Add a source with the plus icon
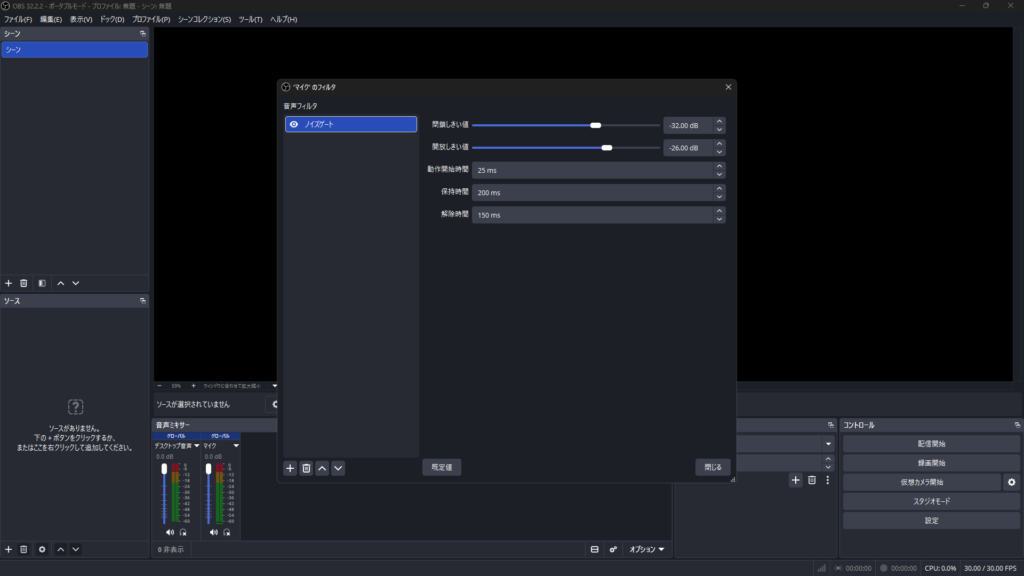This screenshot has height=576, width=1024. pyautogui.click(x=8, y=549)
